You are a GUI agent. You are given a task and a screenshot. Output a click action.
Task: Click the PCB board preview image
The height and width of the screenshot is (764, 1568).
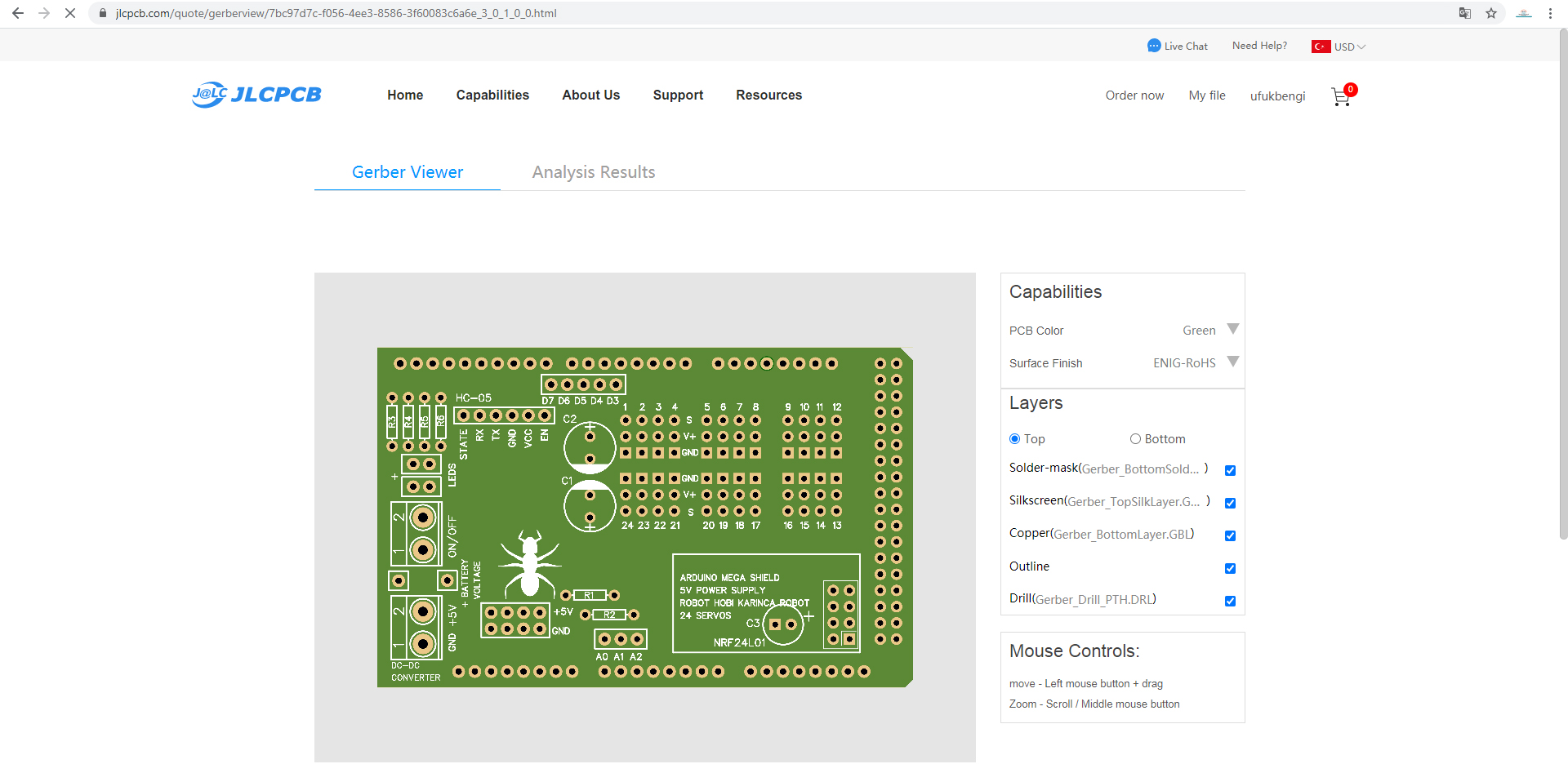pos(644,517)
